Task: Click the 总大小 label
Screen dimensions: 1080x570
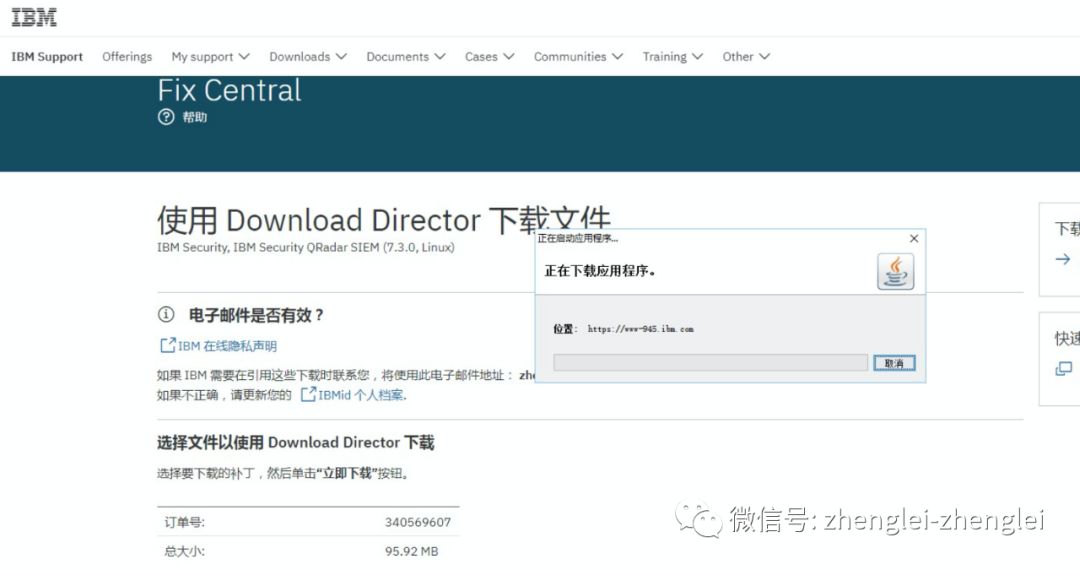Action: pyautogui.click(x=184, y=551)
